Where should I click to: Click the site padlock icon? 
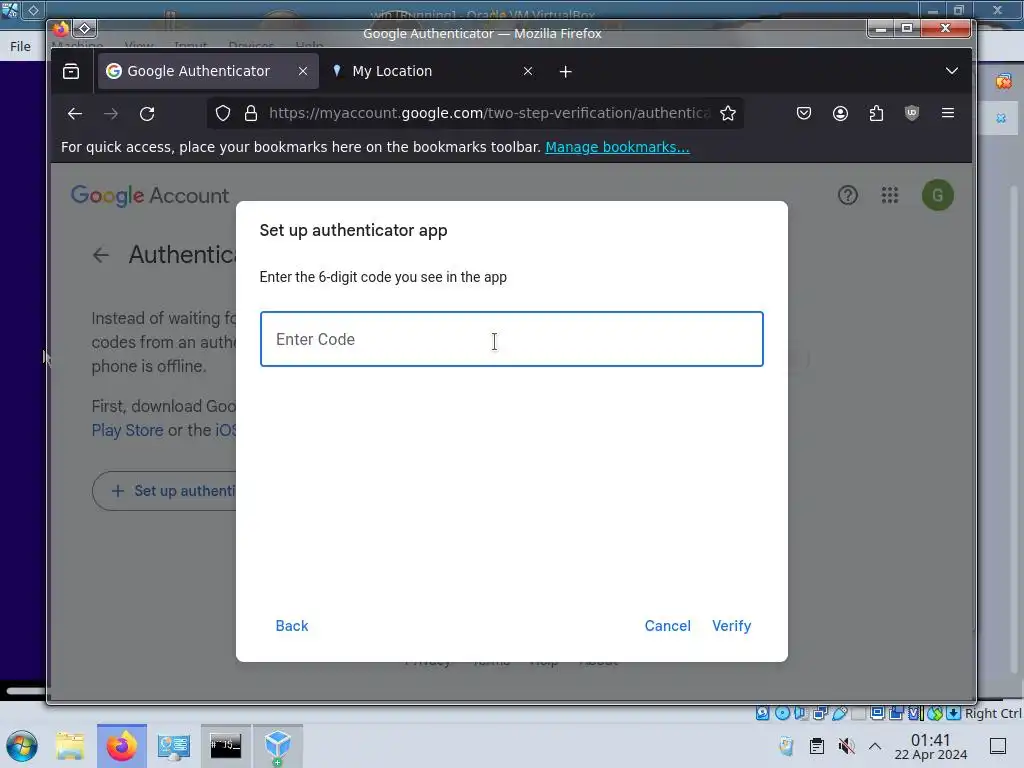click(x=251, y=114)
